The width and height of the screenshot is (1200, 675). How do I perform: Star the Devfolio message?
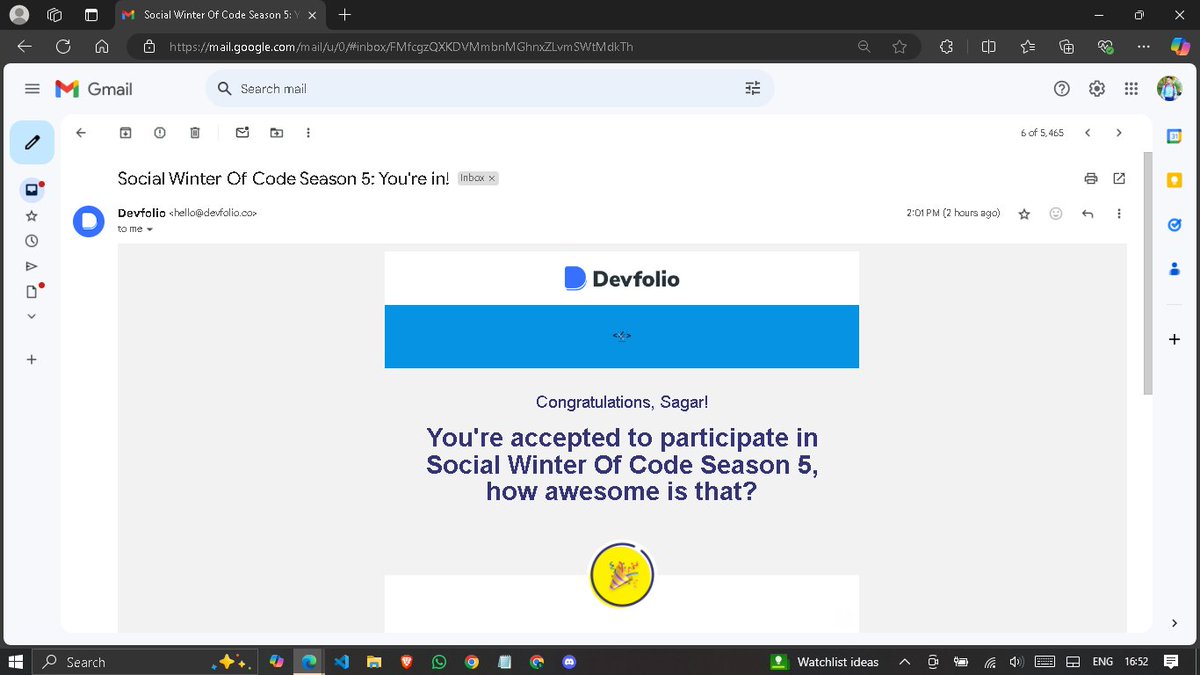click(1024, 214)
